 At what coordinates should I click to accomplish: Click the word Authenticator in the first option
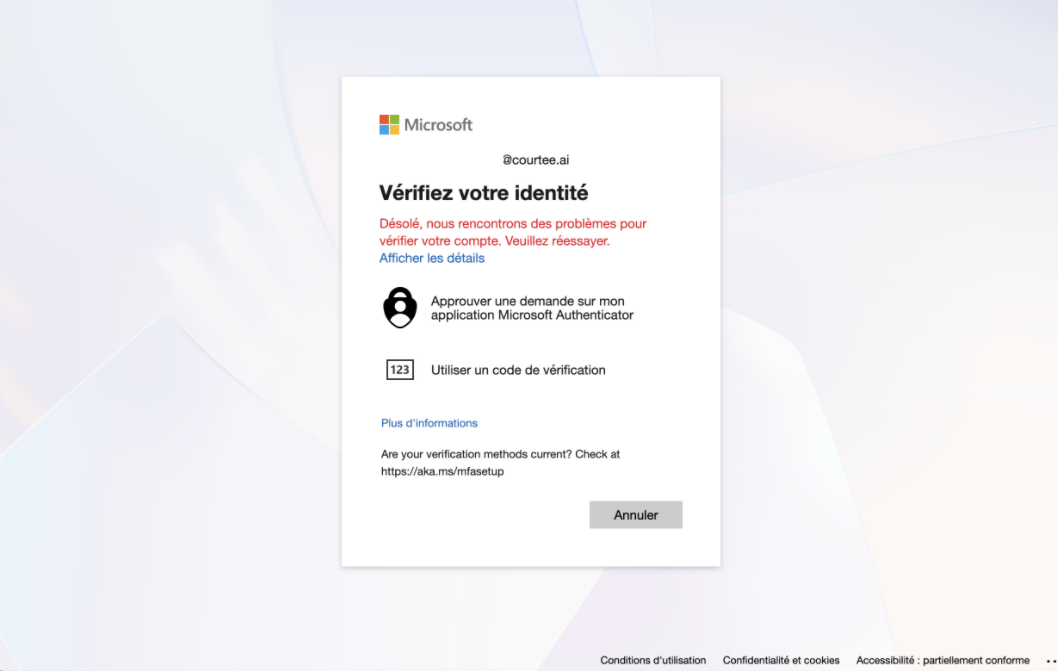coord(595,315)
